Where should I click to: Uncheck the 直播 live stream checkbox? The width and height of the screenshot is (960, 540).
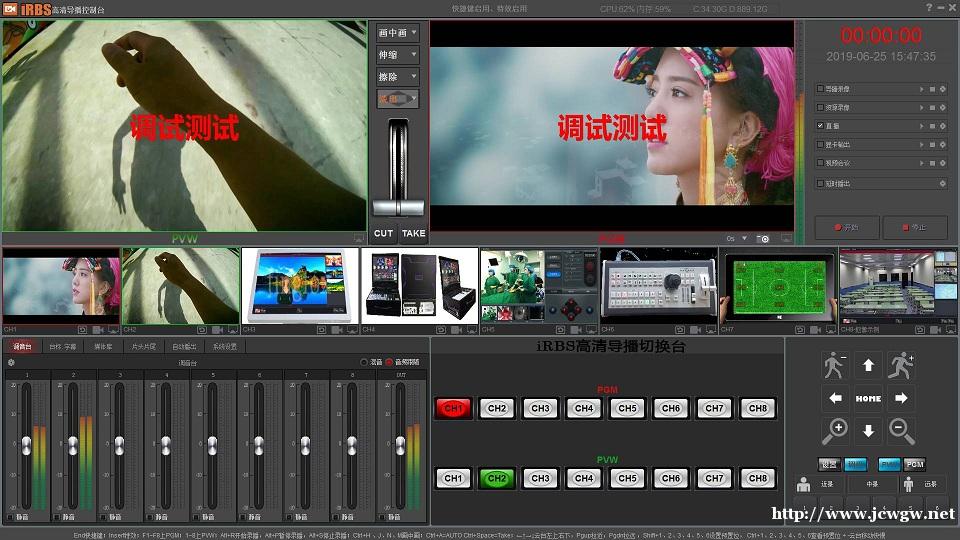[x=820, y=126]
